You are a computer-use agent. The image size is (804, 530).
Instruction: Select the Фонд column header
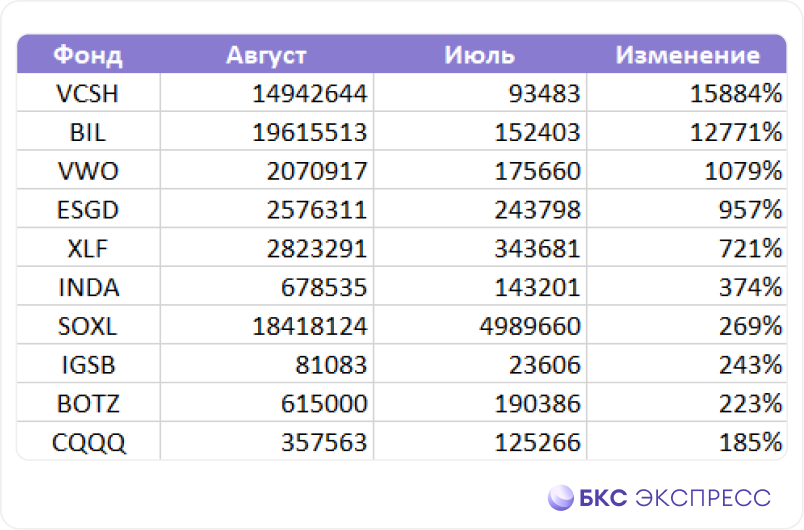(x=88, y=55)
